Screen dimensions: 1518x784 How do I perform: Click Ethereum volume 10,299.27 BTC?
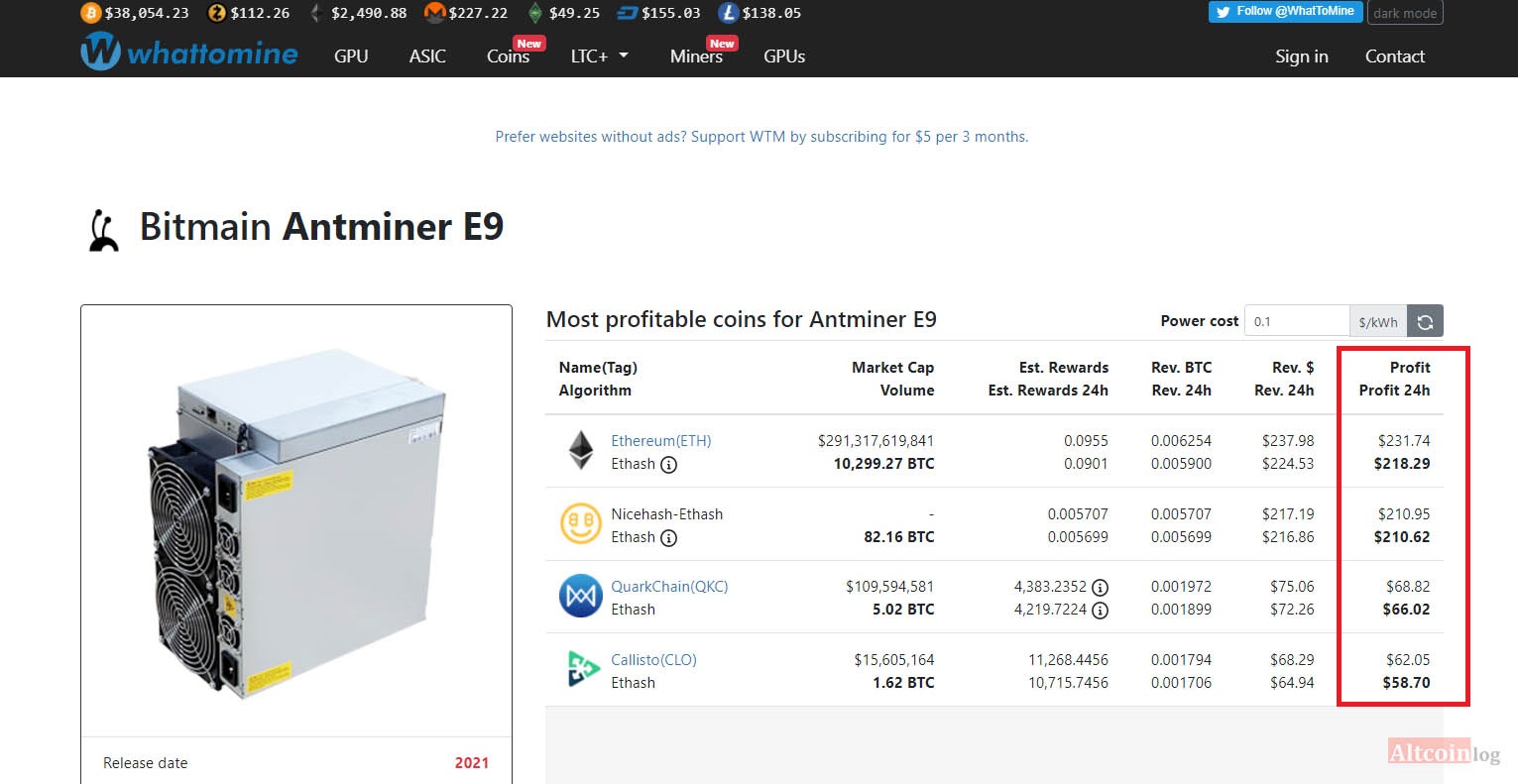[x=883, y=464]
